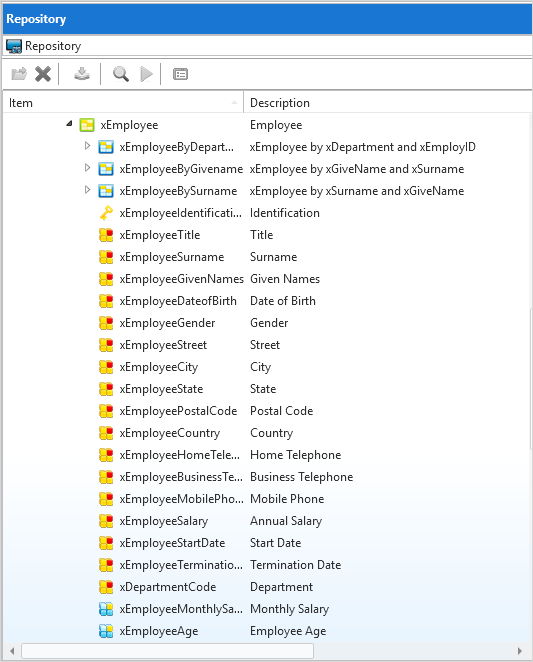Screen dimensions: 533x662
Task: Click the check-in download toolbar icon
Action: (82, 74)
